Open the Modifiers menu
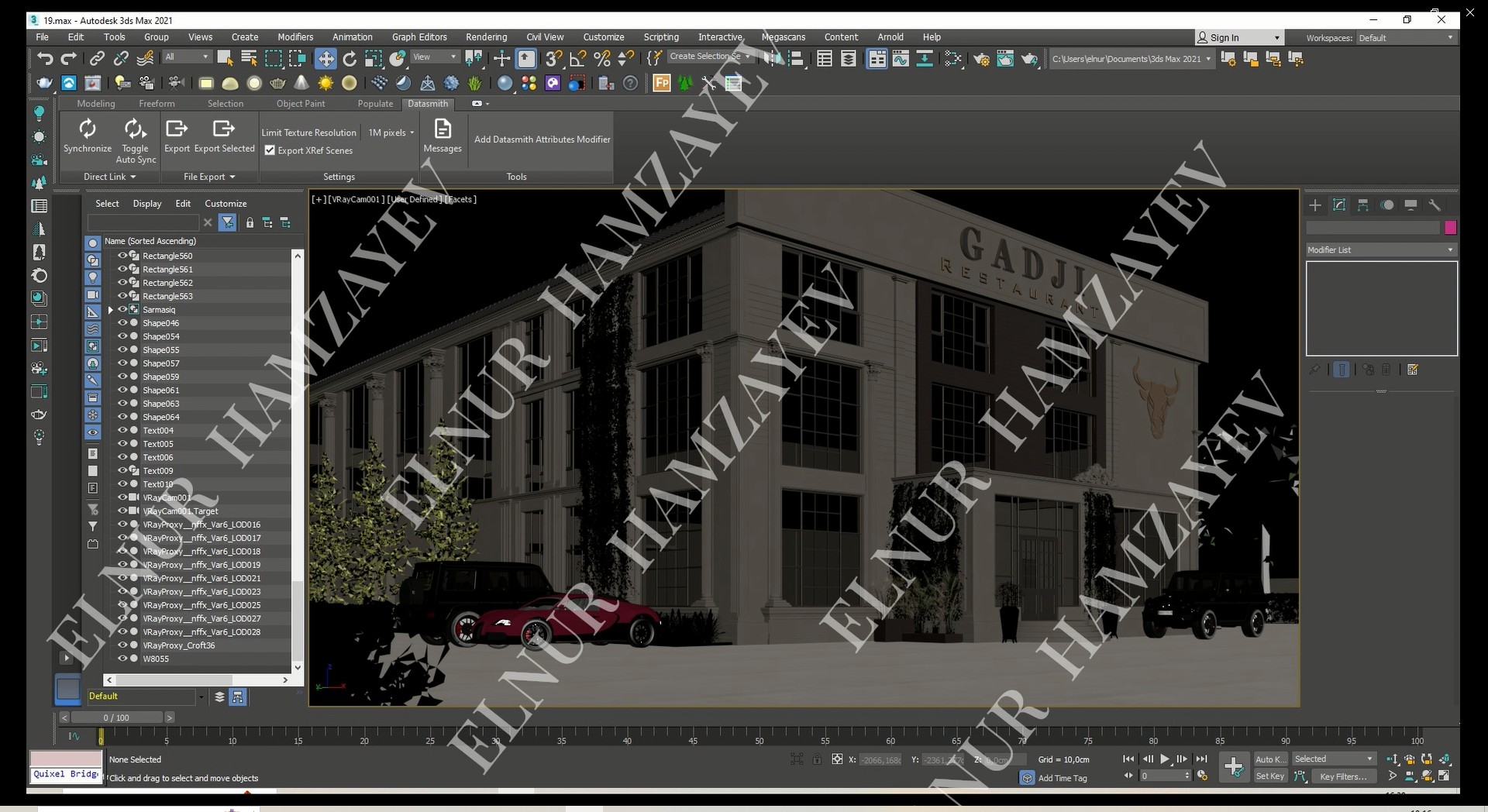This screenshot has height=812, width=1488. click(295, 37)
